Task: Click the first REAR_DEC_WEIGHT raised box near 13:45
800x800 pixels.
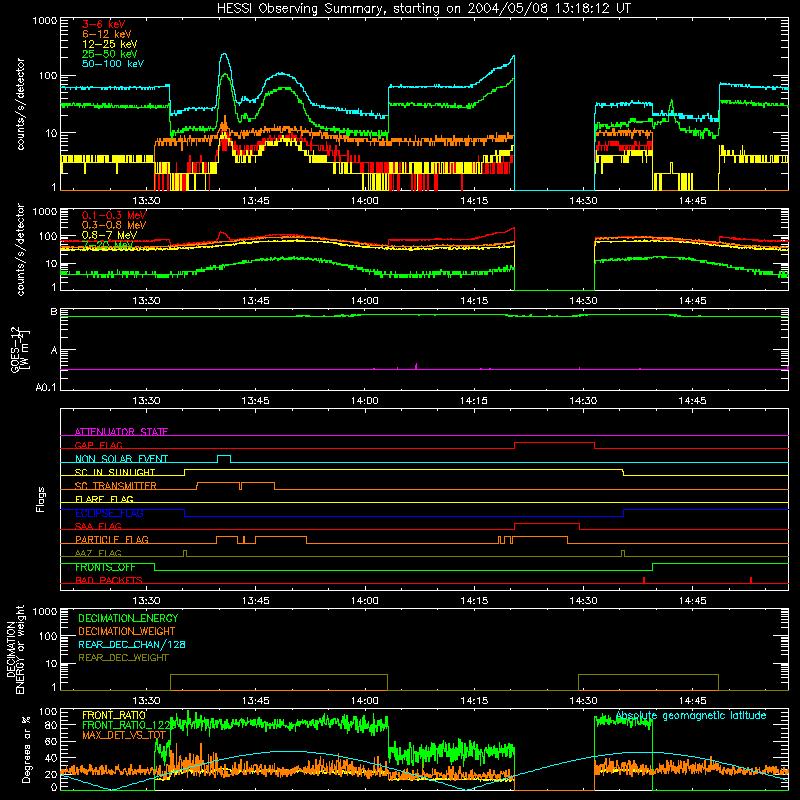Action: 279,682
